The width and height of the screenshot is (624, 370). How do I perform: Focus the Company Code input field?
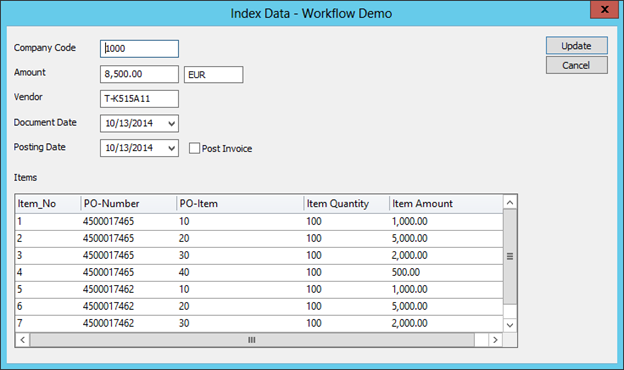tap(139, 49)
